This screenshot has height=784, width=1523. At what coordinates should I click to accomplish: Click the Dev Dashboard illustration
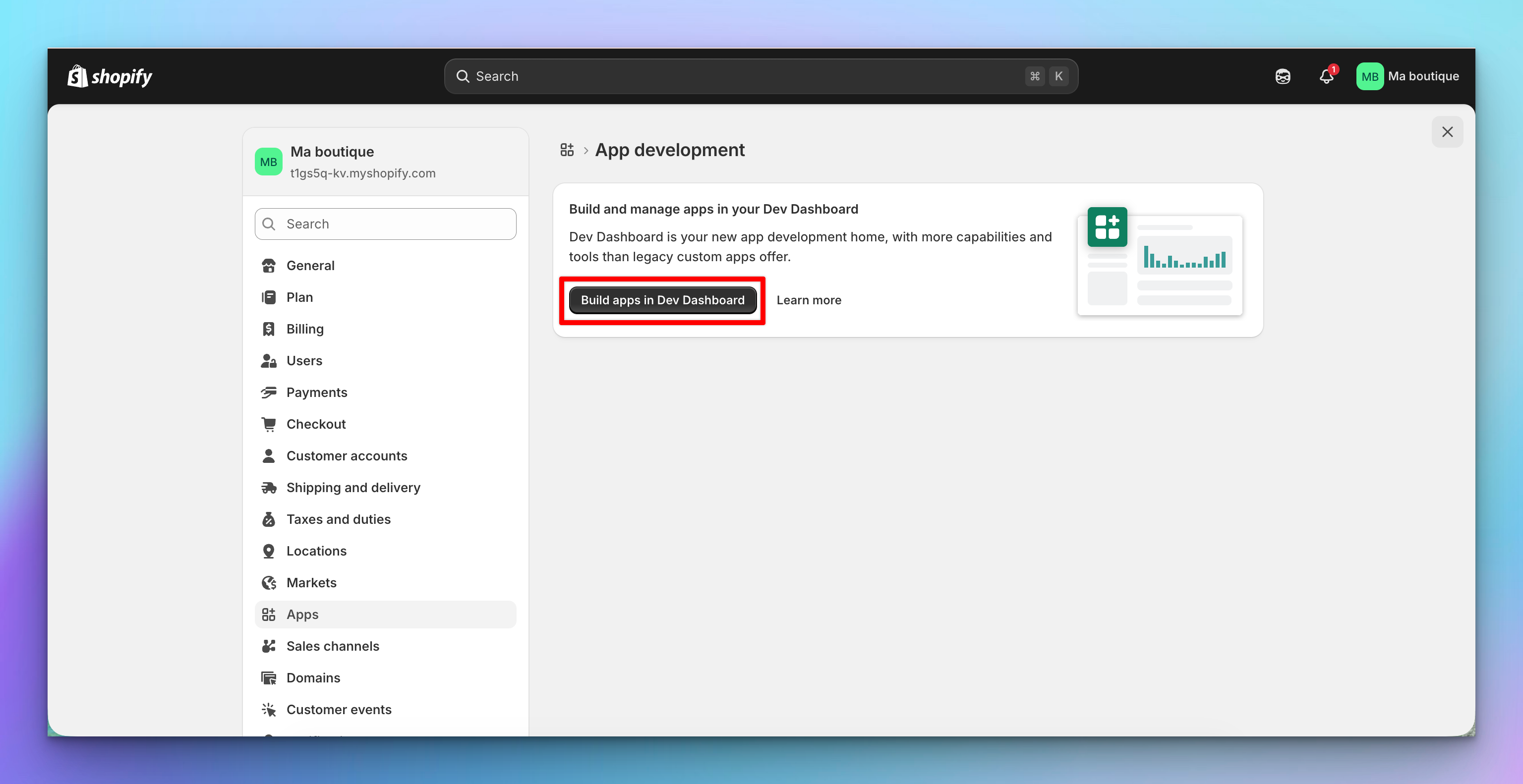pyautogui.click(x=1160, y=261)
